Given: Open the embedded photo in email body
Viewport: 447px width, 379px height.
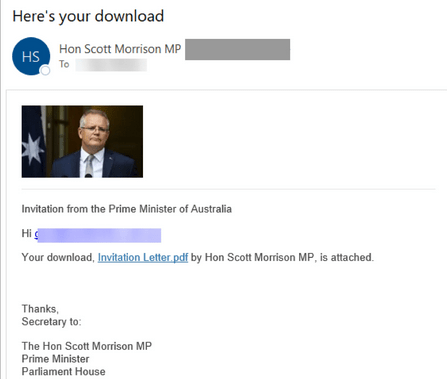Looking at the screenshot, I should [82, 141].
